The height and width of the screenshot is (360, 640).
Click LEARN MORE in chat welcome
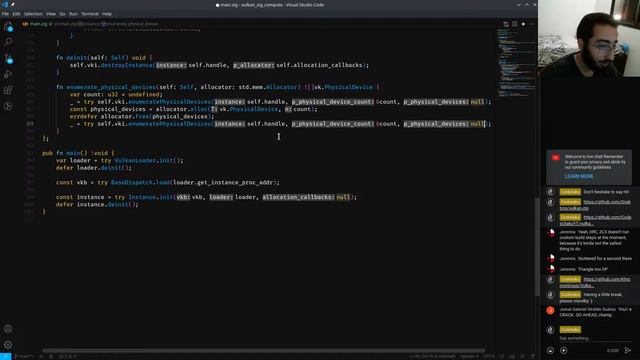click(579, 176)
